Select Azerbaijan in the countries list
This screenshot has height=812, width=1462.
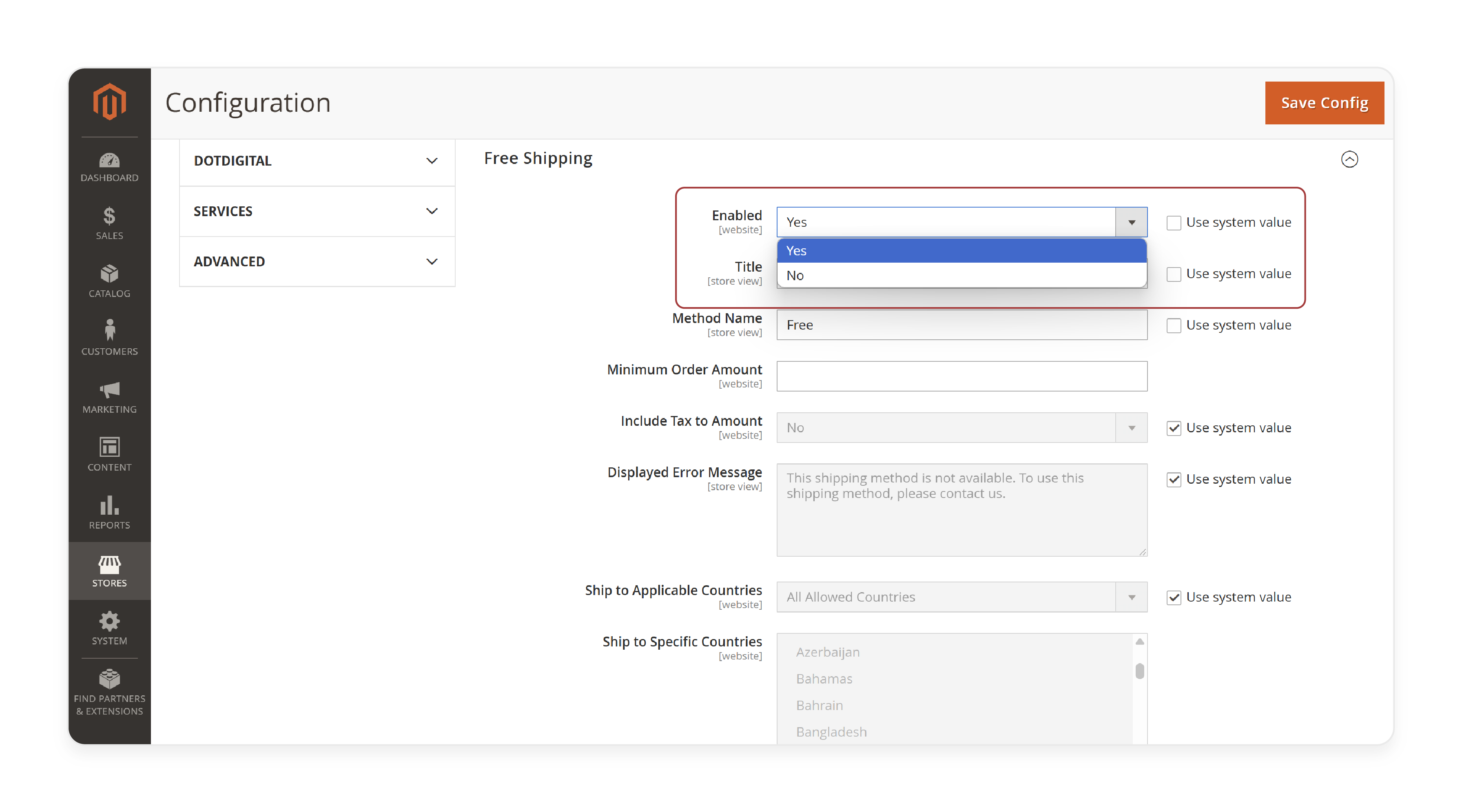point(828,652)
